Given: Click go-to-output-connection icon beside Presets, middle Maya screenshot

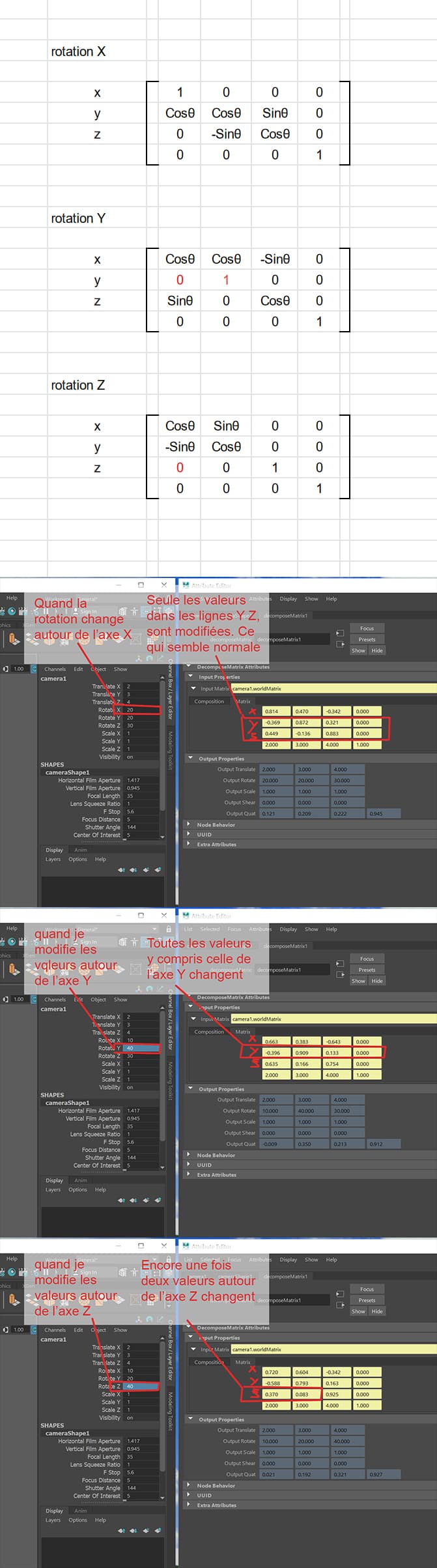Looking at the screenshot, I should (340, 974).
